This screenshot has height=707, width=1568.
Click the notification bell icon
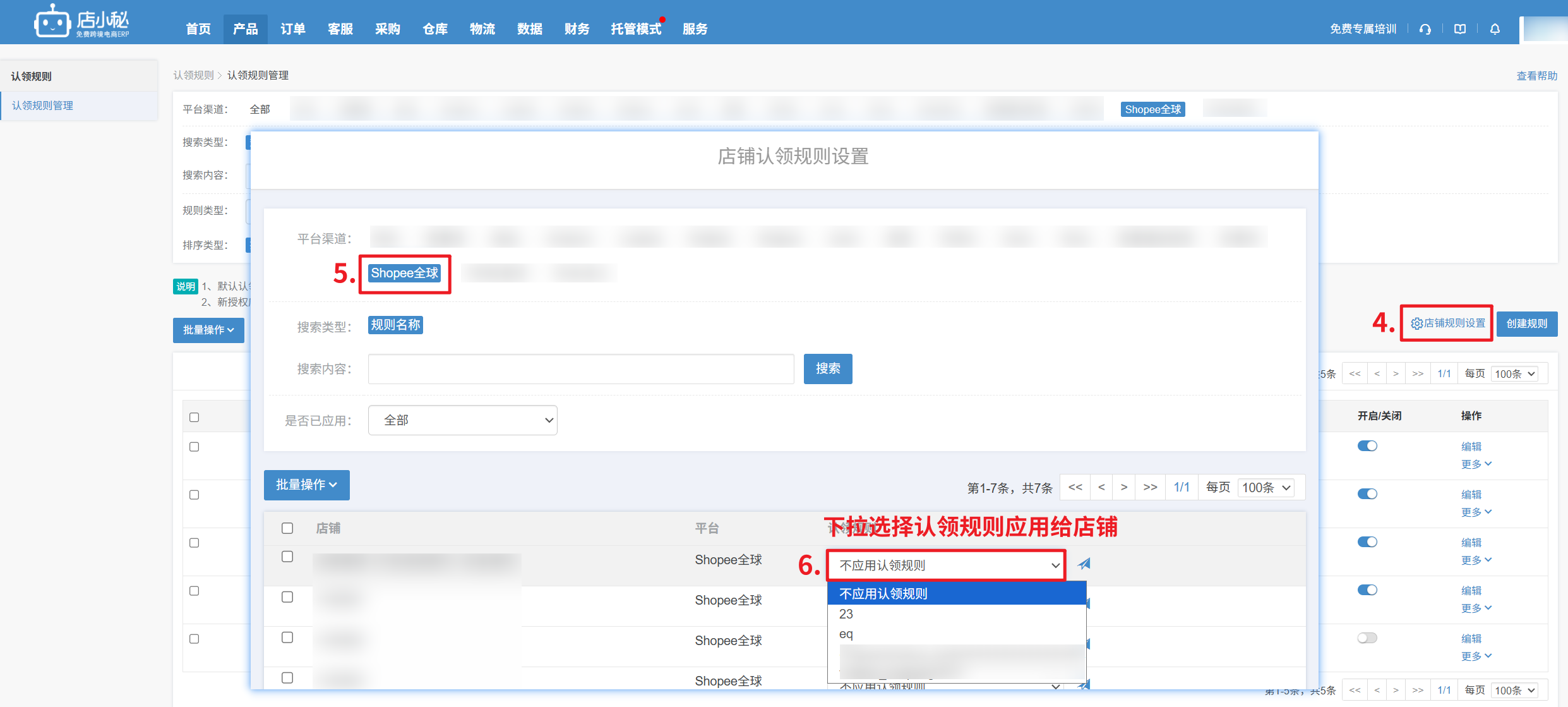[x=1495, y=29]
